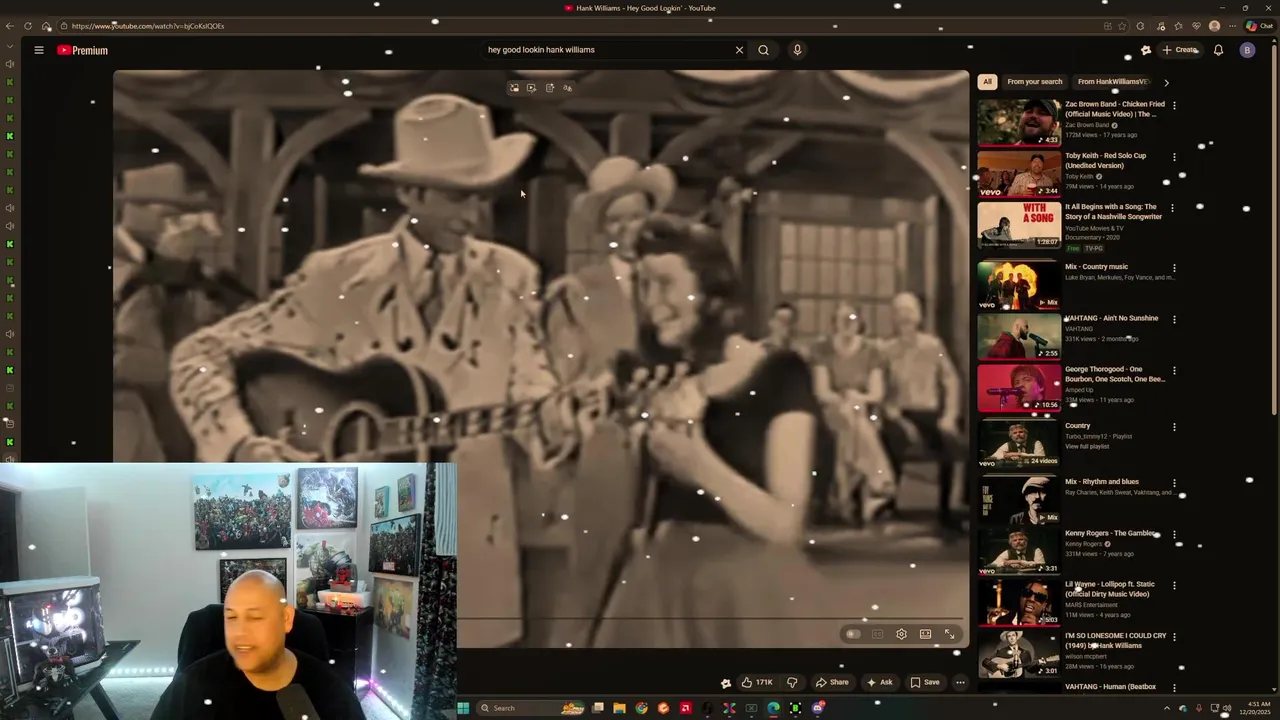
Task: Click the second overlay icon atop video
Action: 531,88
